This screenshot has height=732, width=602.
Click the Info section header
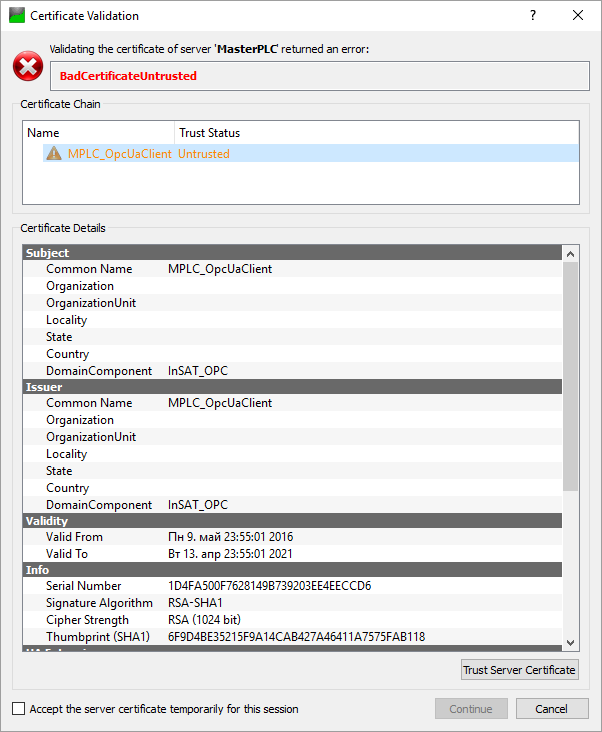(292, 570)
